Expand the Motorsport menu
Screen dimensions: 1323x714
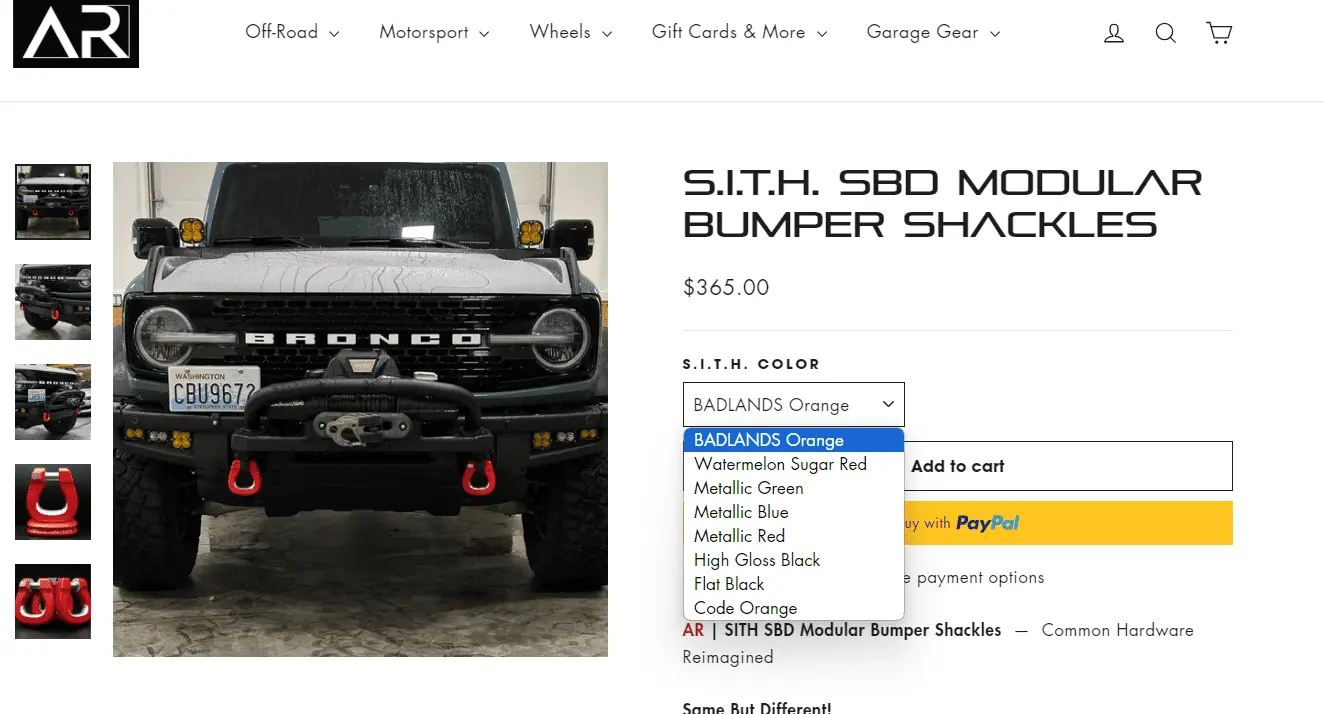(434, 32)
